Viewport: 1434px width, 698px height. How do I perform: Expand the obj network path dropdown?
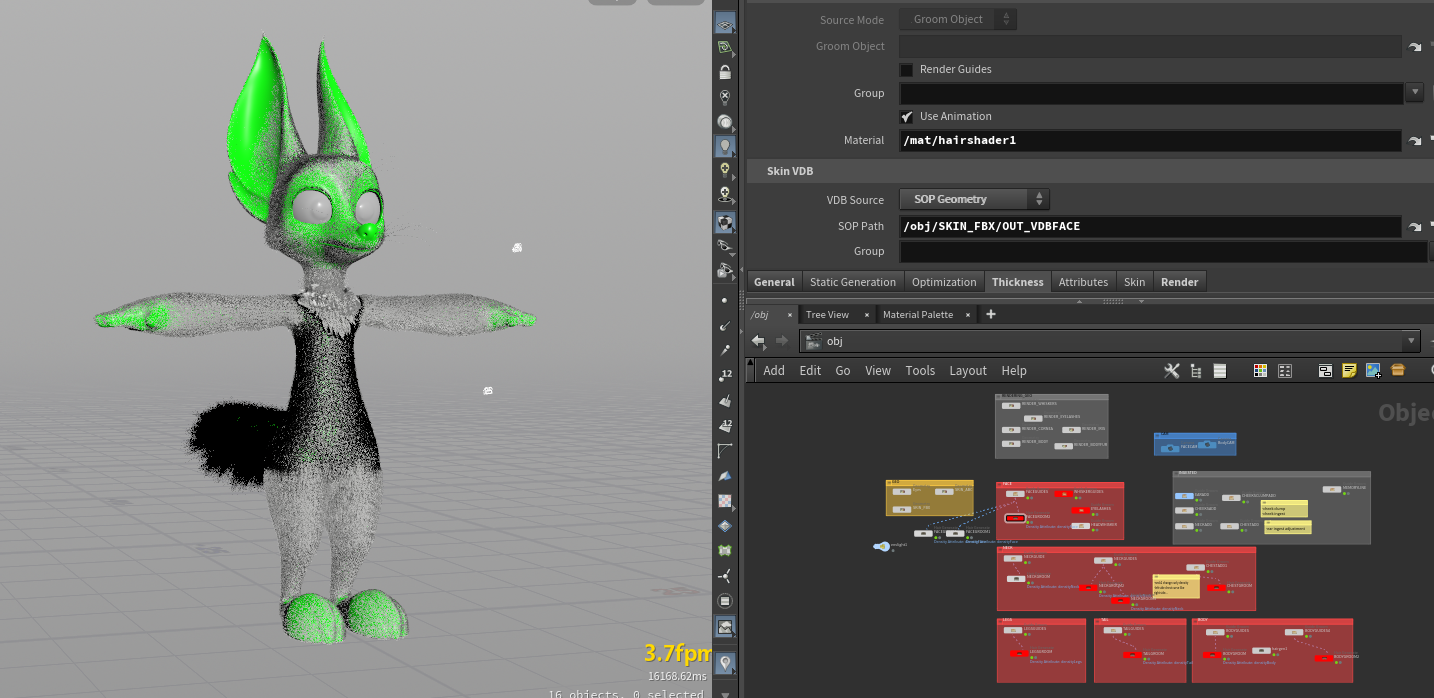(1410, 341)
